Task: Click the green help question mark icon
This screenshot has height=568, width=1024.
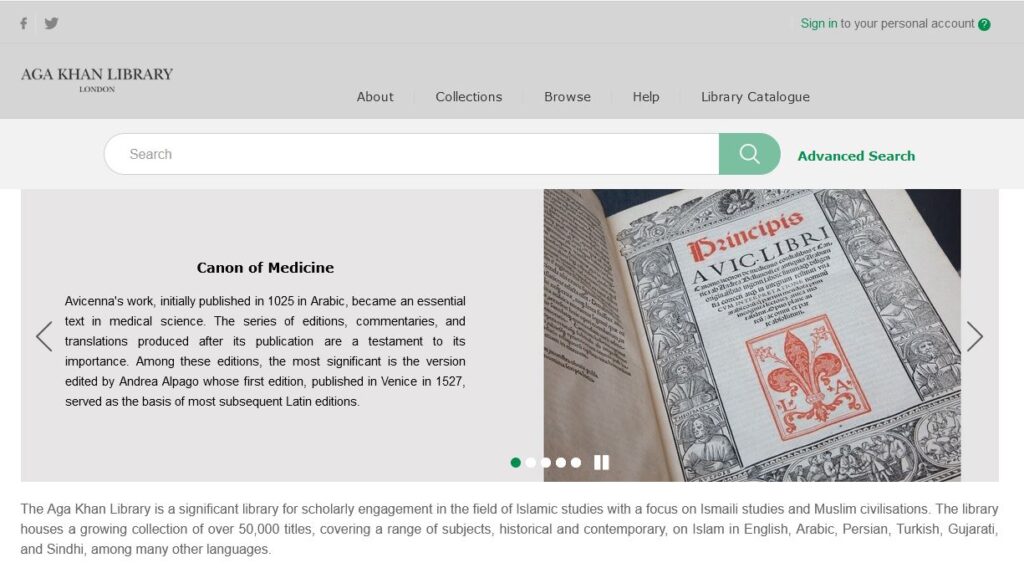Action: coord(984,25)
